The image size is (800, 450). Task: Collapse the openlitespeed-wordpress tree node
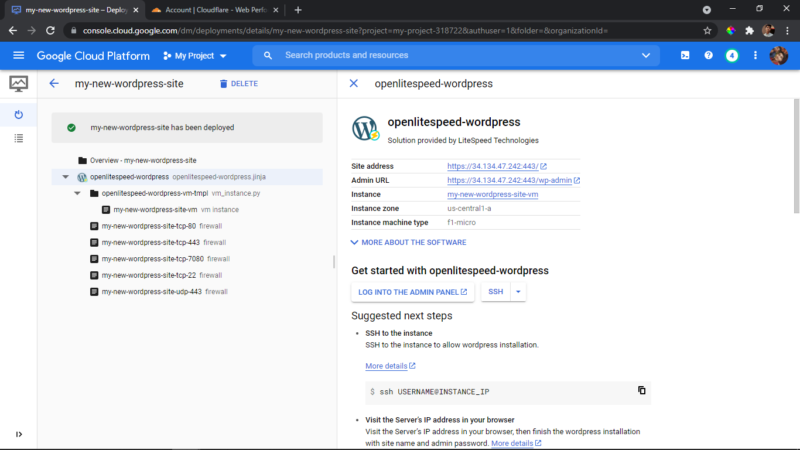65,177
